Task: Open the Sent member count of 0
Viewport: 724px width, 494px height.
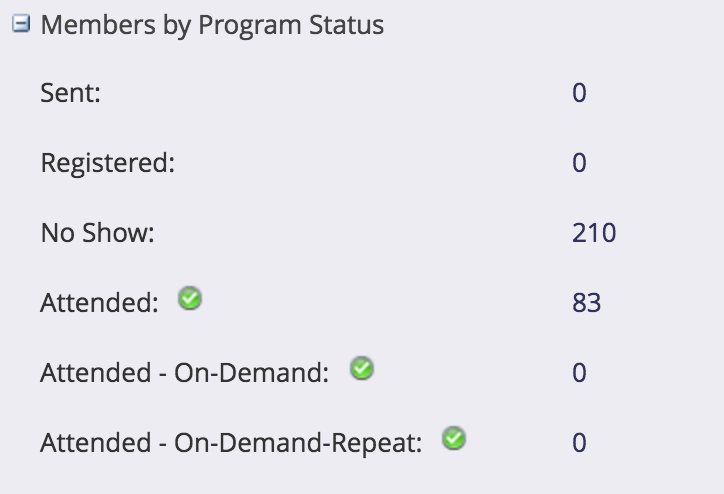Action: [579, 93]
